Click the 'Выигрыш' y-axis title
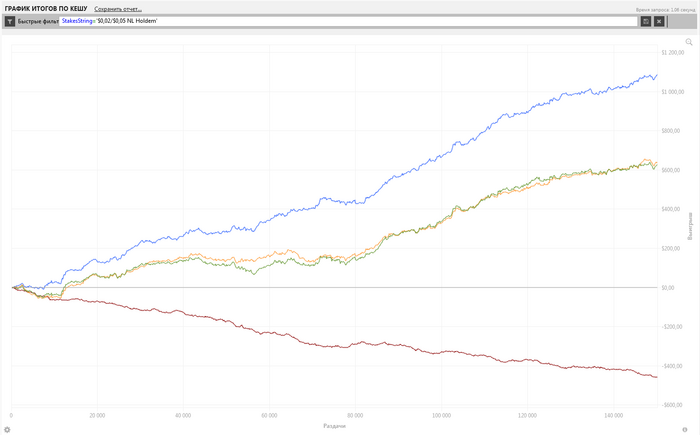Viewport: 700px width, 435px height. tap(690, 226)
